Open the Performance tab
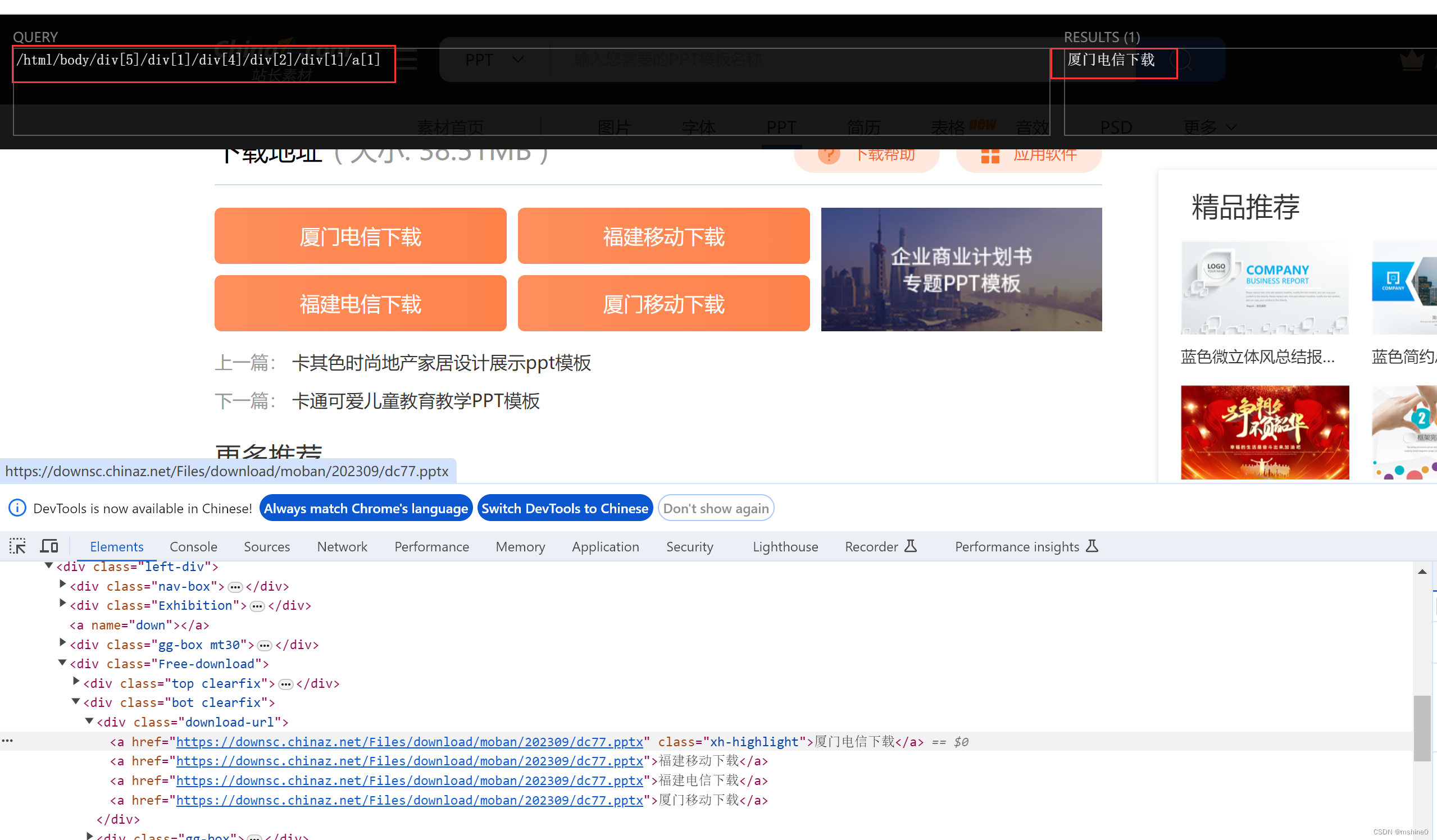1437x840 pixels. (x=431, y=546)
